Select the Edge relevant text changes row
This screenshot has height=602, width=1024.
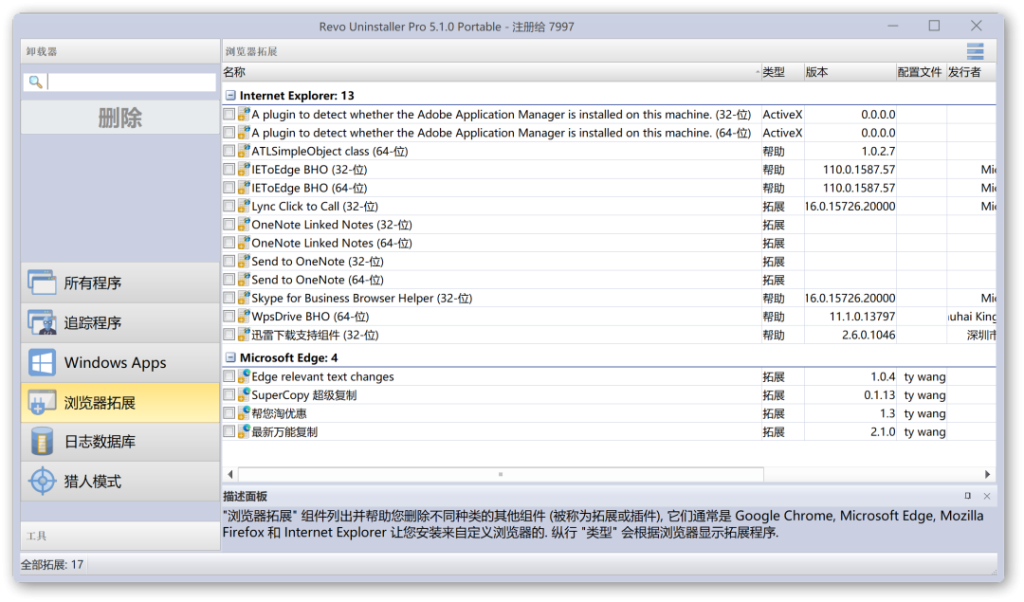point(609,376)
